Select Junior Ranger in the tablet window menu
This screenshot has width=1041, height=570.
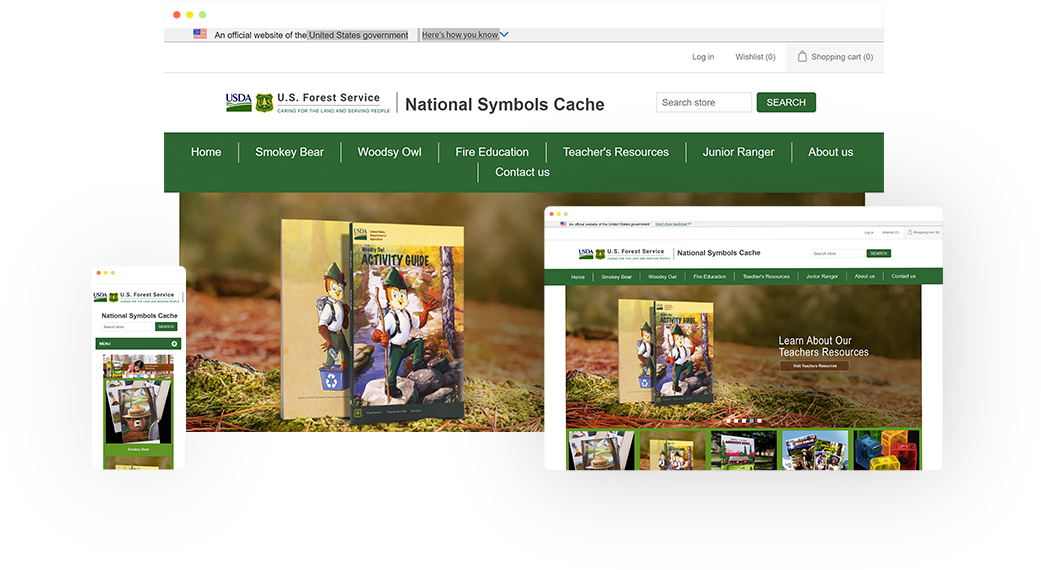click(822, 277)
